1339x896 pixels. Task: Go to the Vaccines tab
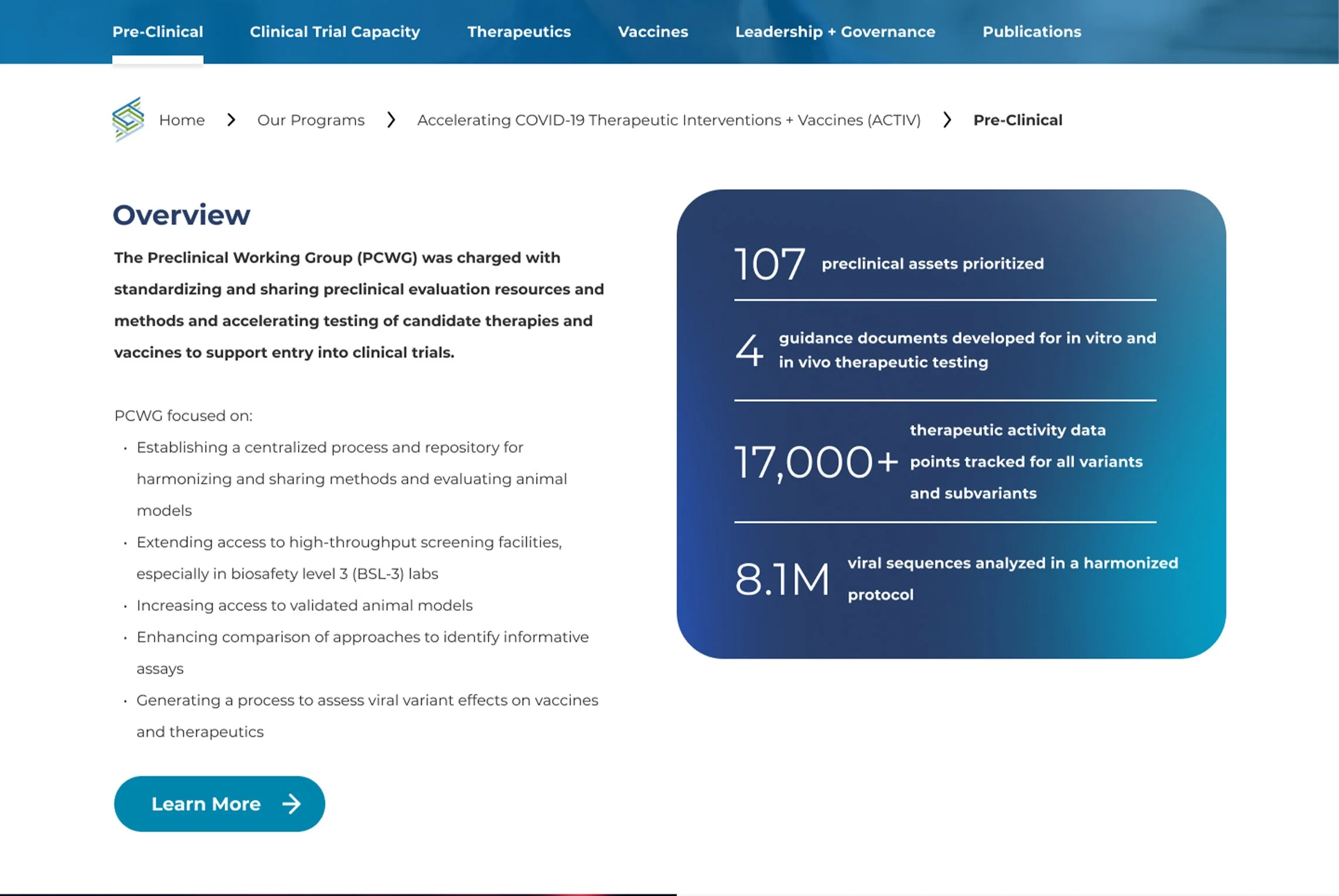coord(653,32)
